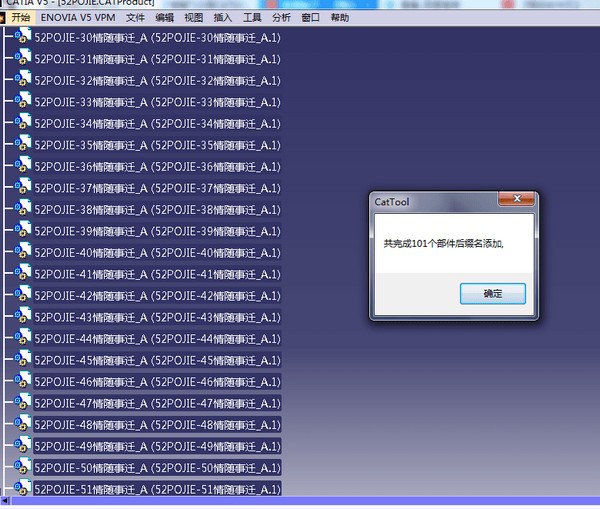Image resolution: width=600 pixels, height=509 pixels.
Task: Select tree node 52POJIE-37情随事迁_A
Action: [157, 188]
